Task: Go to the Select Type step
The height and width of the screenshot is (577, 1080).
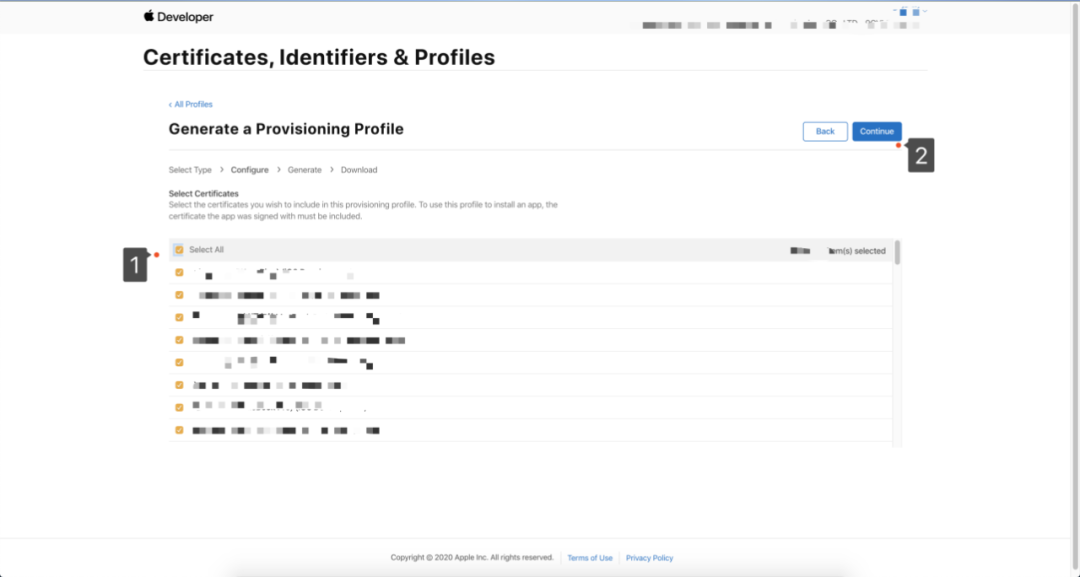Action: click(x=190, y=170)
